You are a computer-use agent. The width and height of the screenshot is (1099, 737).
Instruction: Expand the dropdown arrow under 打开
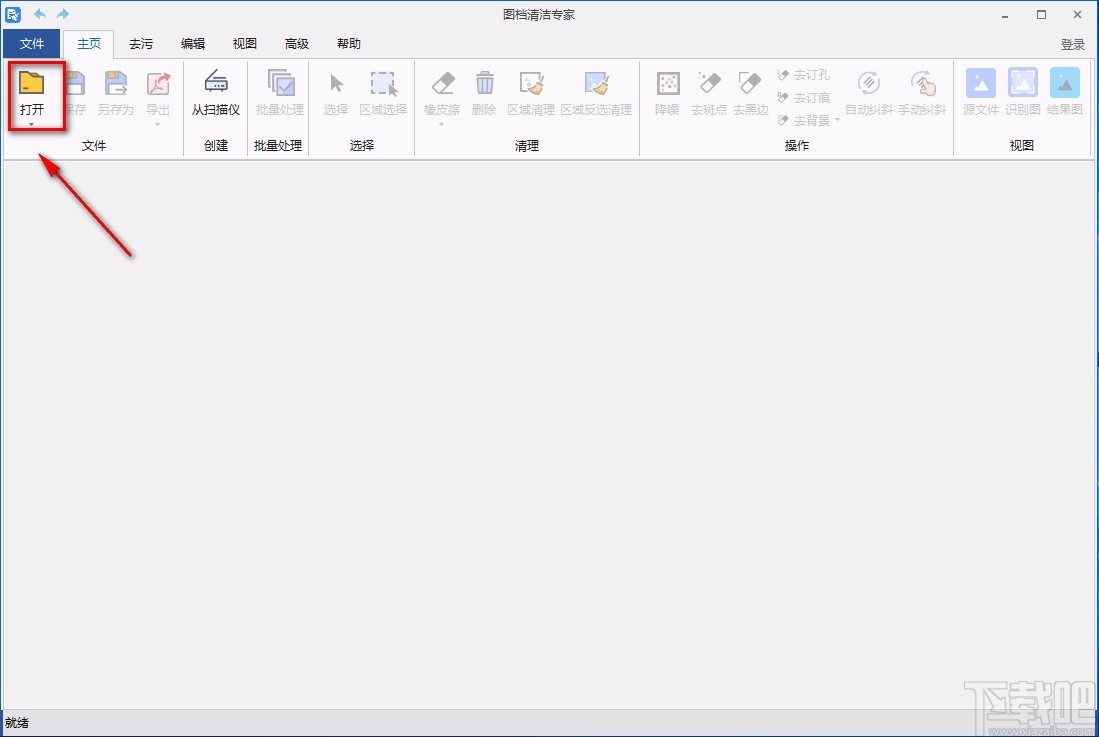pyautogui.click(x=32, y=124)
